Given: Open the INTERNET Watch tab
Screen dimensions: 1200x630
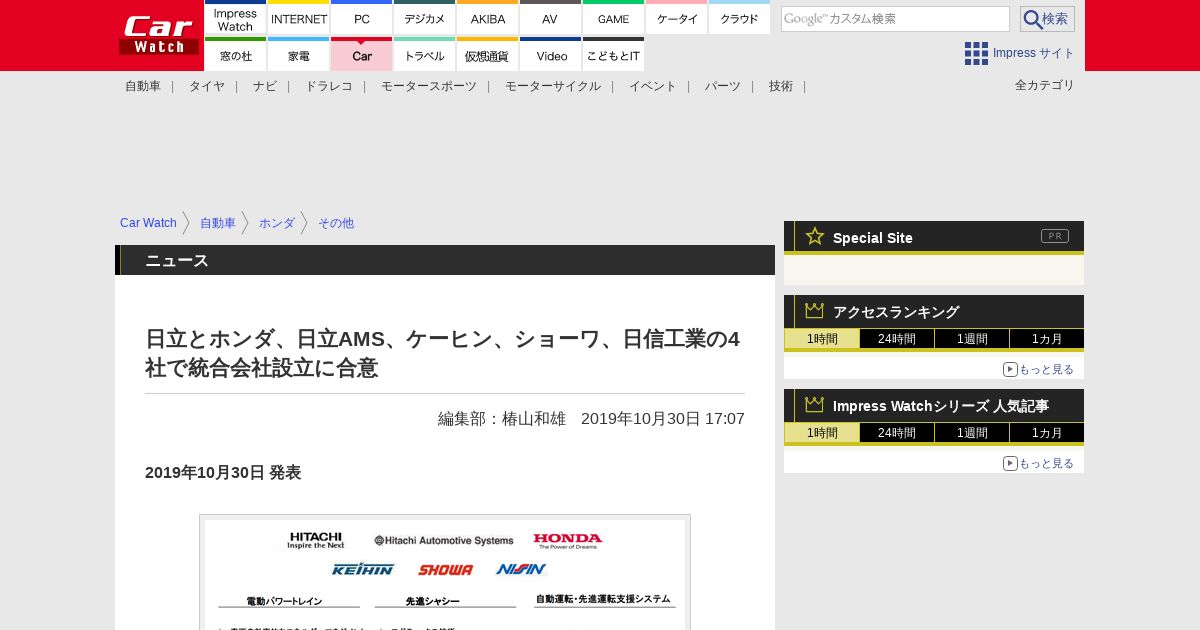Looking at the screenshot, I should 299,17.
